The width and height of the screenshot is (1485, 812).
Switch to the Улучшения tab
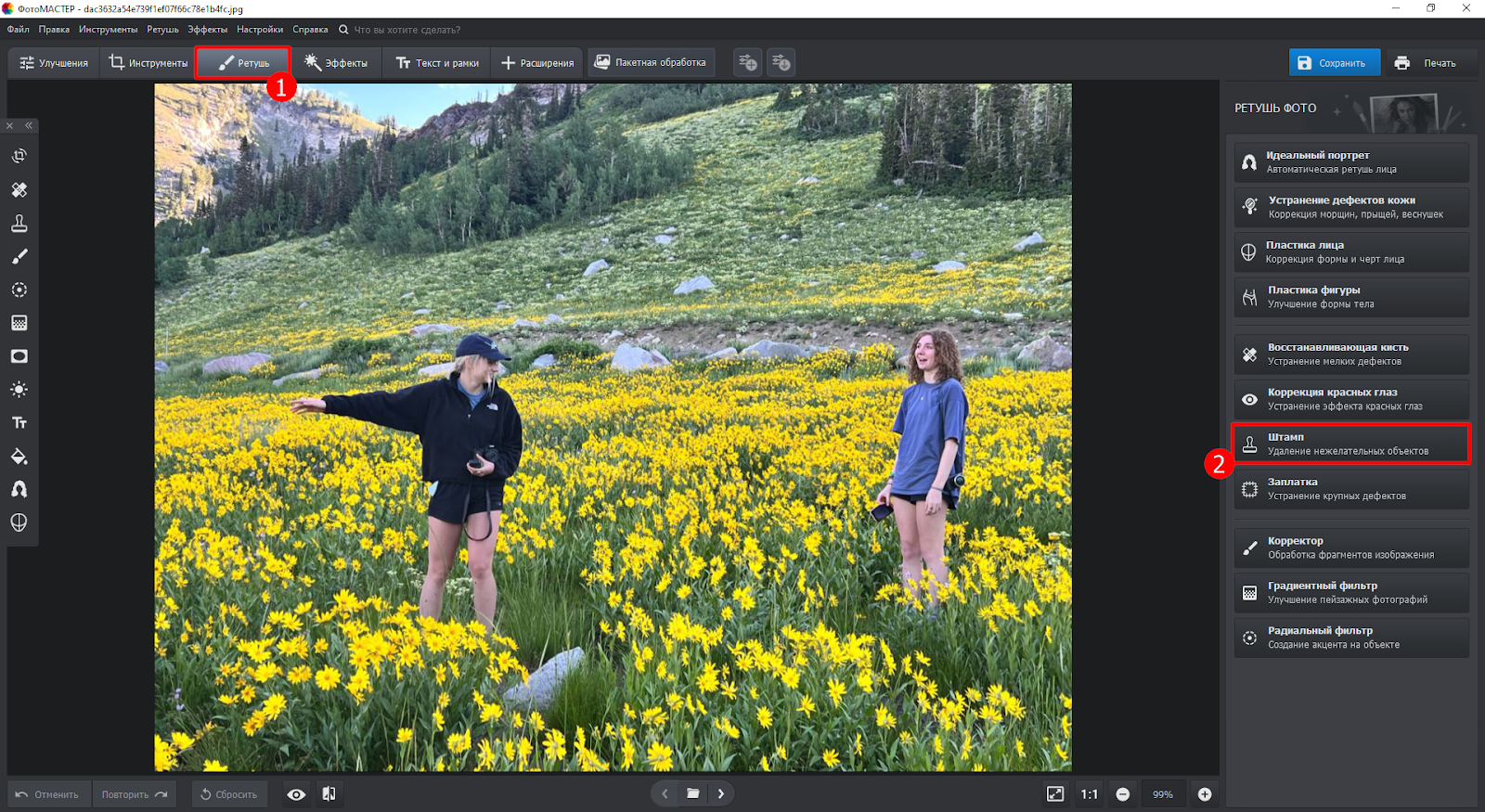[x=54, y=63]
